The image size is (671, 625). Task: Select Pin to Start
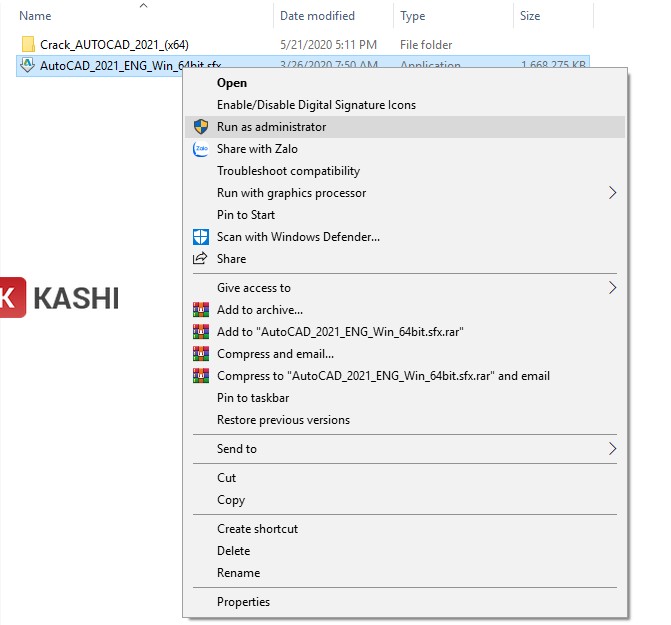tap(246, 215)
